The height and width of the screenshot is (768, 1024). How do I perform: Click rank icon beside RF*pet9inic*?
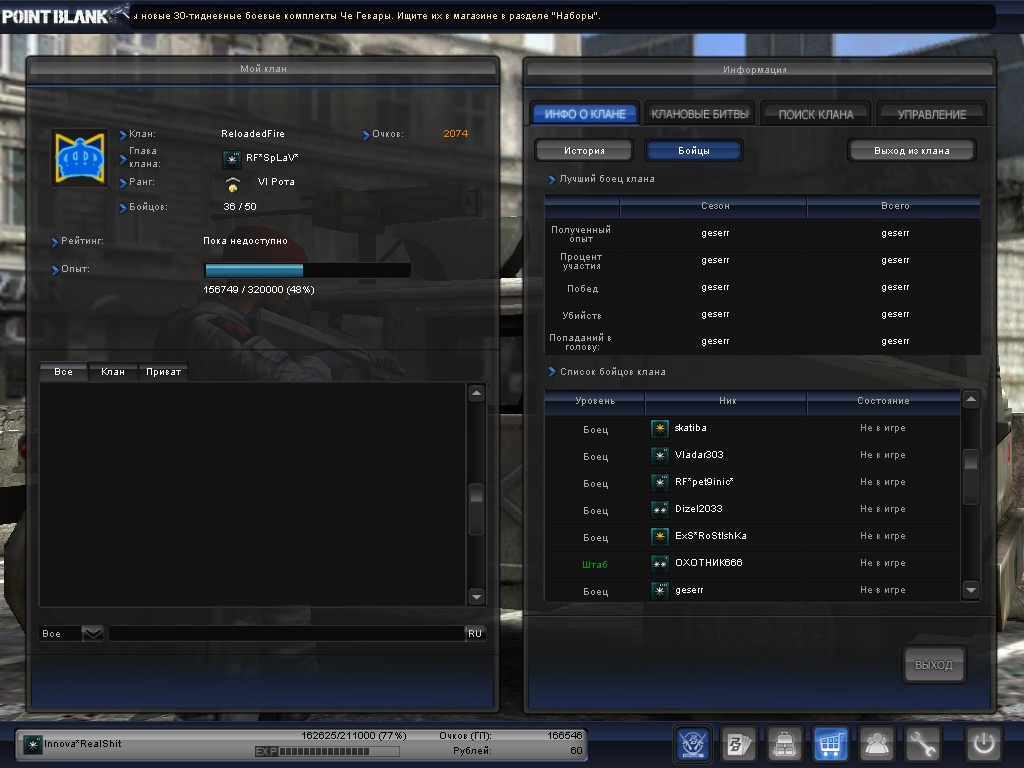pos(660,483)
